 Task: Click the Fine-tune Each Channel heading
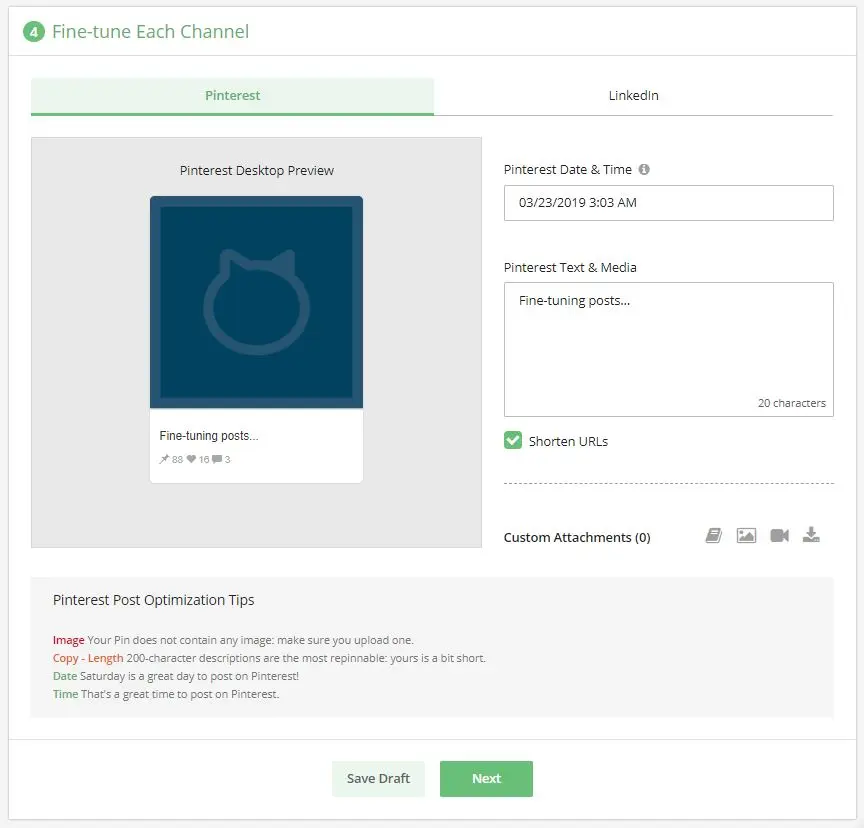pyautogui.click(x=150, y=32)
